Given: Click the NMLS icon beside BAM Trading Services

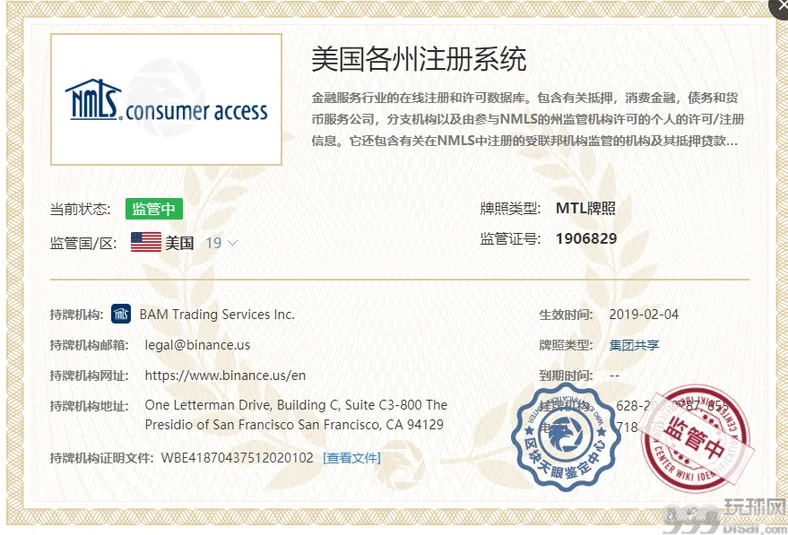Looking at the screenshot, I should 121,314.
